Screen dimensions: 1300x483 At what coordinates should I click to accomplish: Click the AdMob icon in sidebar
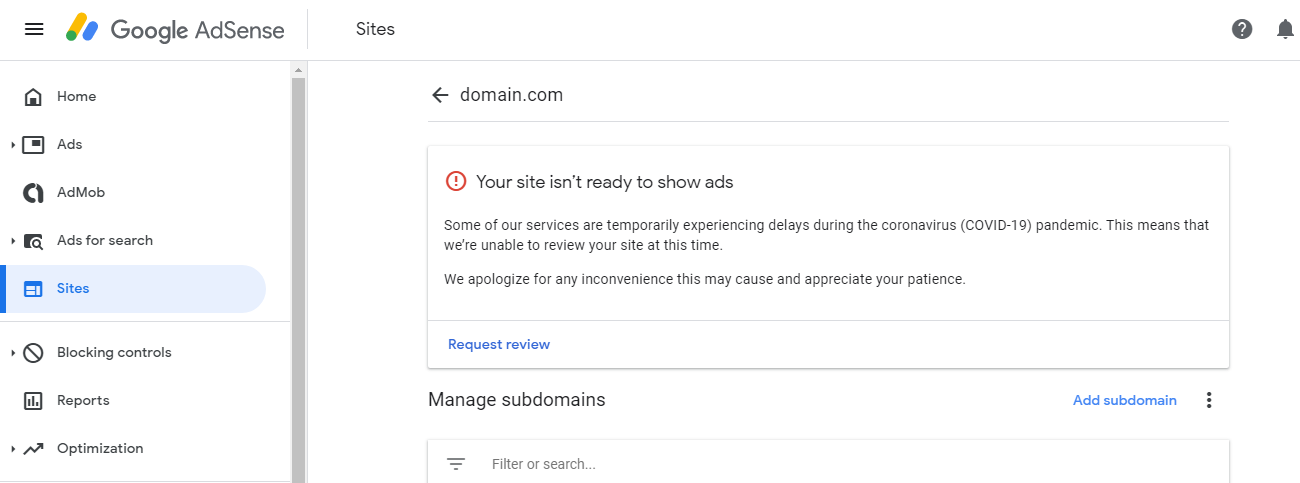click(33, 193)
